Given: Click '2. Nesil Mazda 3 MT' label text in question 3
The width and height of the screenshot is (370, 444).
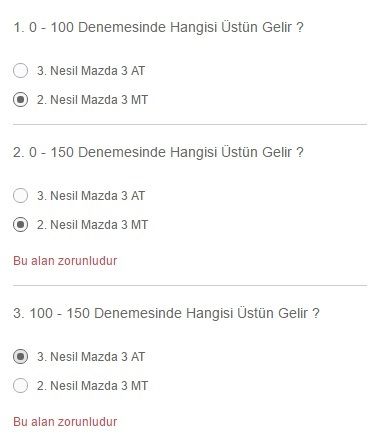Looking at the screenshot, I should [x=92, y=386].
